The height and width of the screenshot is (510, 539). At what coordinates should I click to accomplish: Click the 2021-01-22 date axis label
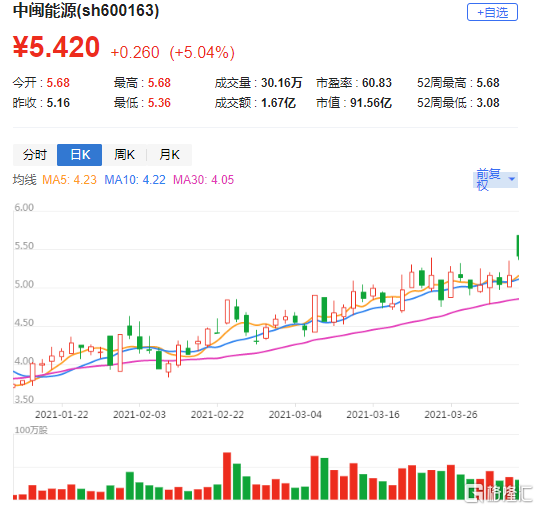62,414
